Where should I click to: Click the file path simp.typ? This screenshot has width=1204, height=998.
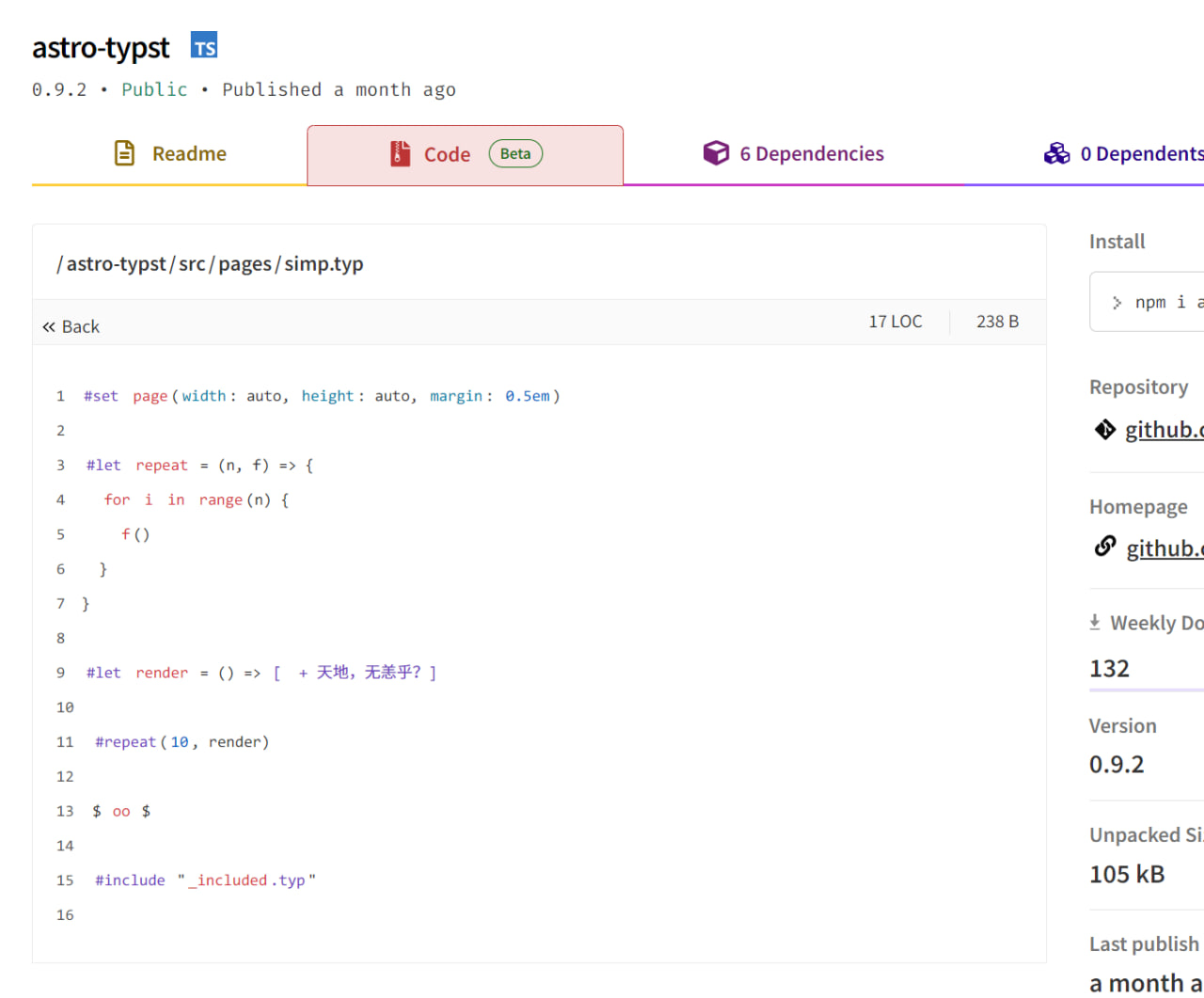[324, 264]
